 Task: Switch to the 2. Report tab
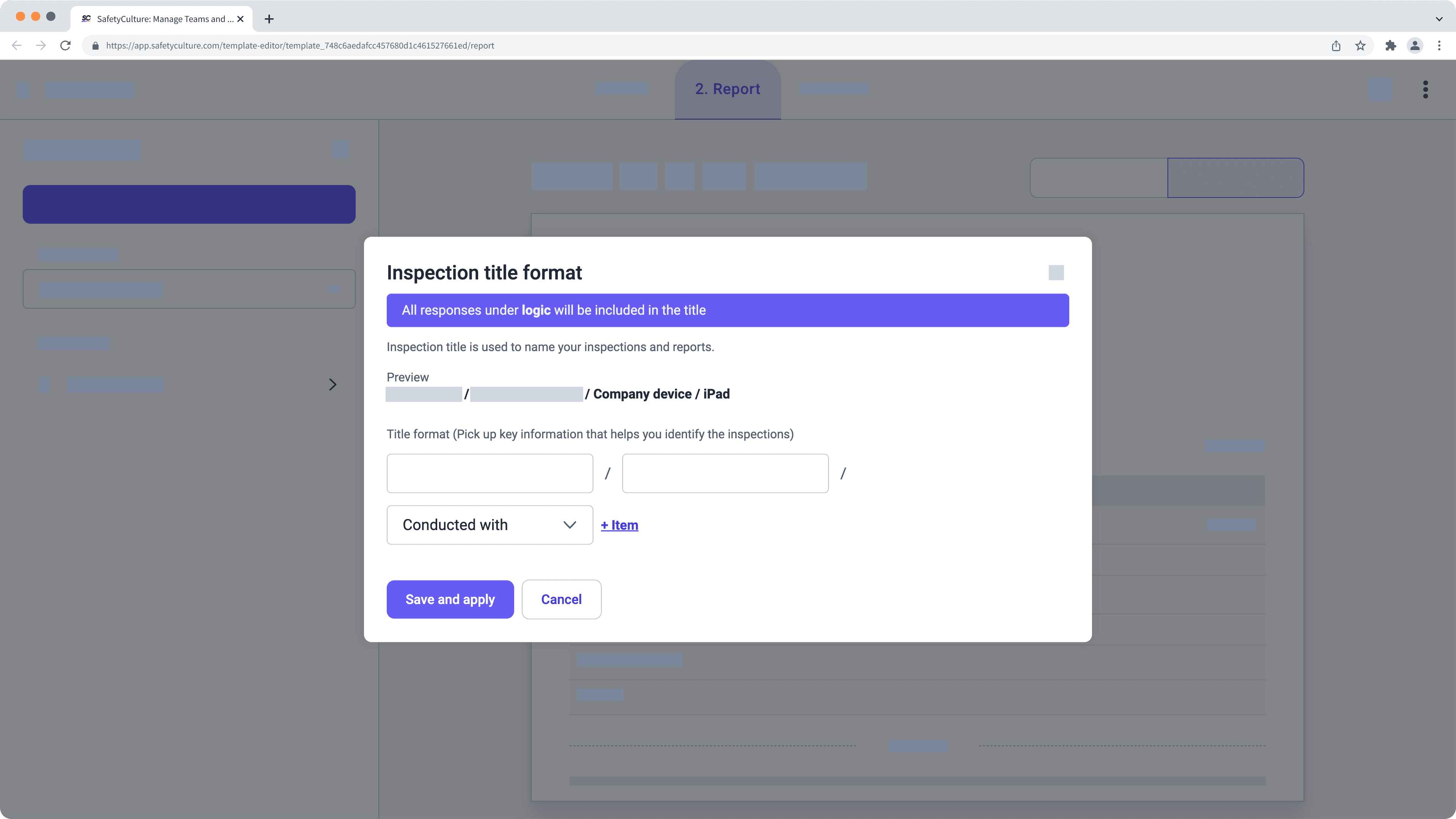pyautogui.click(x=728, y=89)
